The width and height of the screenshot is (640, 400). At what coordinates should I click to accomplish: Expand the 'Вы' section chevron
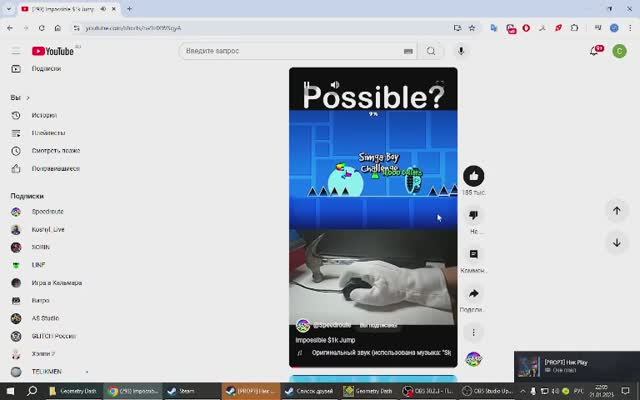[28, 98]
